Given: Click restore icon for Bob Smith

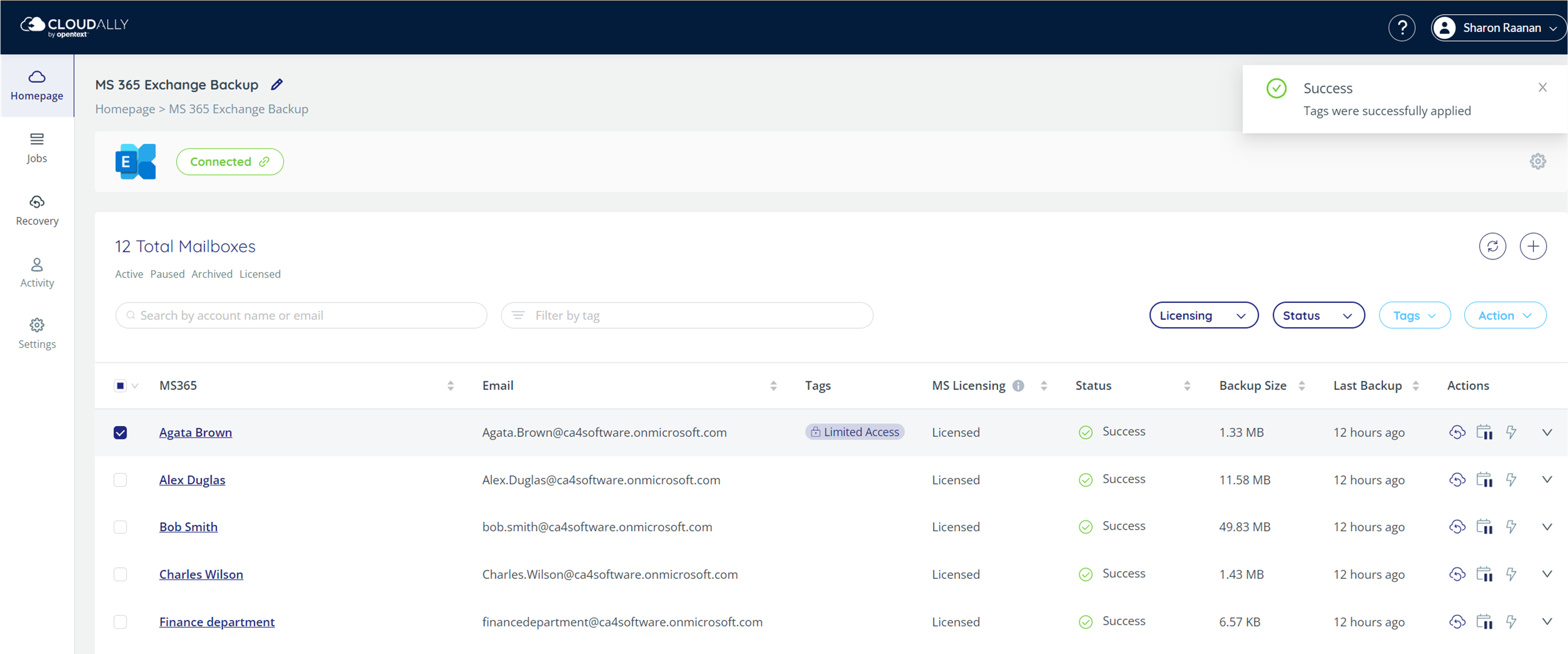Looking at the screenshot, I should 1457,526.
